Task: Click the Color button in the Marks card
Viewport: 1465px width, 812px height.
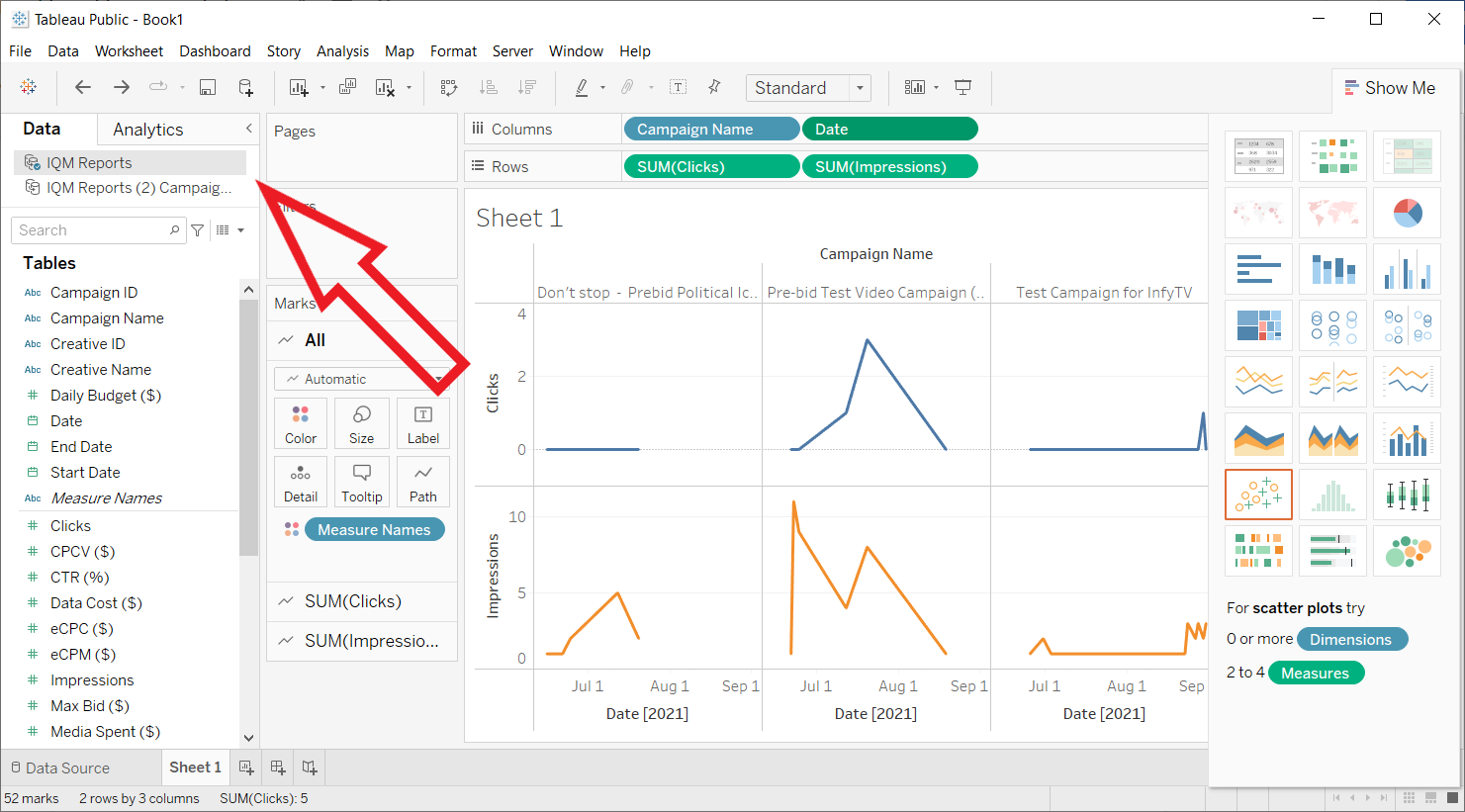Action: pos(301,423)
